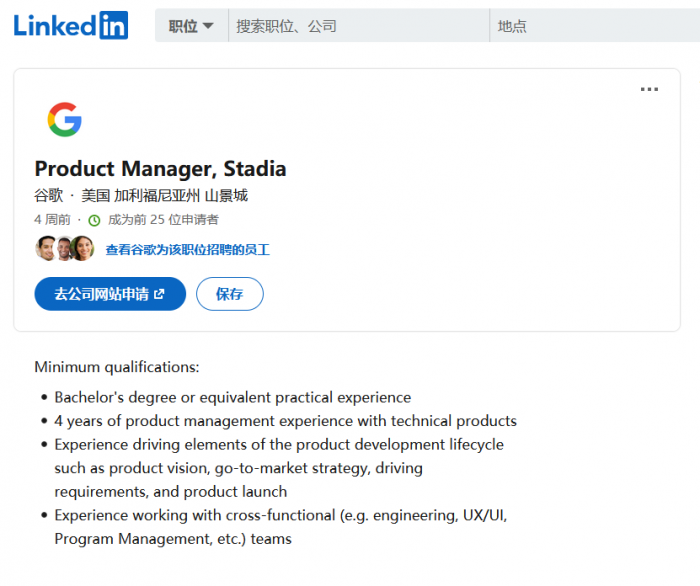Click the 成为前 25 位申请者 text
The width and height of the screenshot is (700, 586).
(x=163, y=220)
